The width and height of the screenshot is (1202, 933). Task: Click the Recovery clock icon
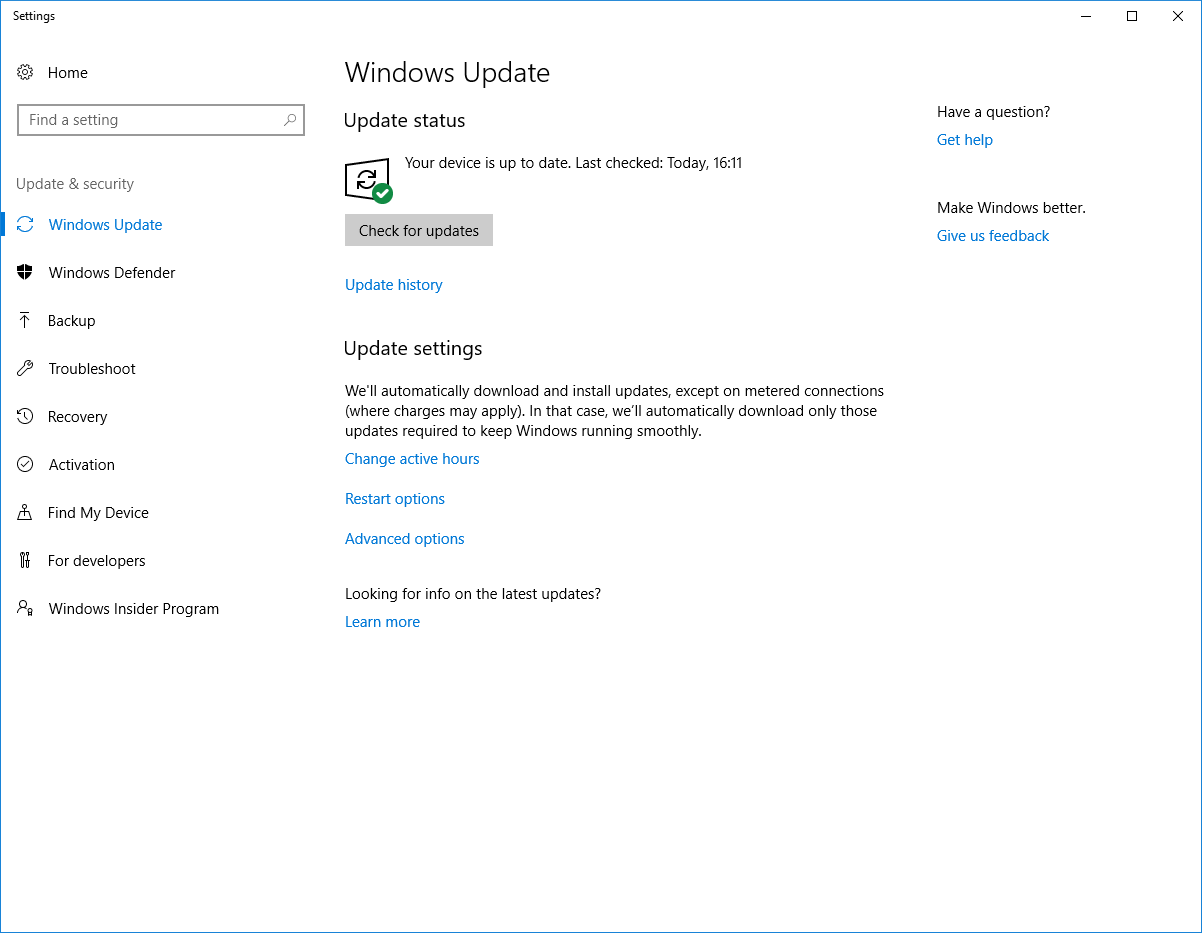pyautogui.click(x=25, y=416)
